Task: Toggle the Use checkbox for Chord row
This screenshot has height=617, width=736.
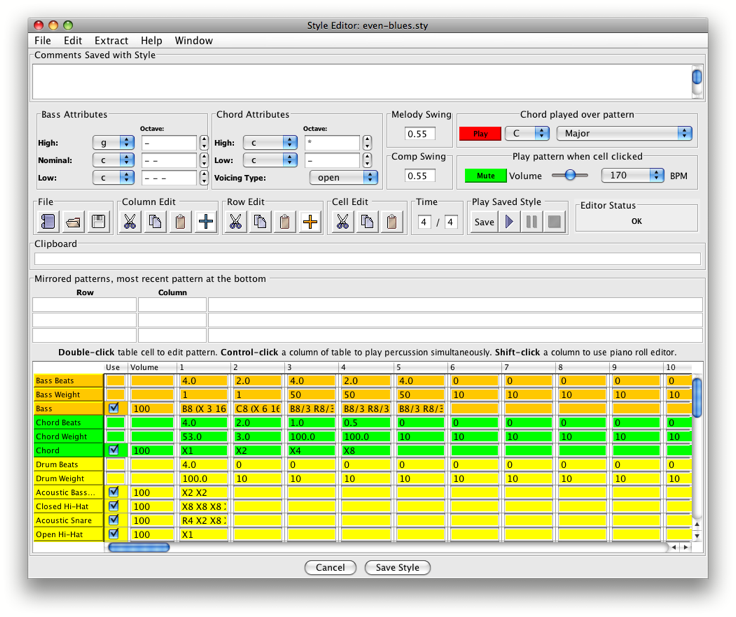Action: 114,451
